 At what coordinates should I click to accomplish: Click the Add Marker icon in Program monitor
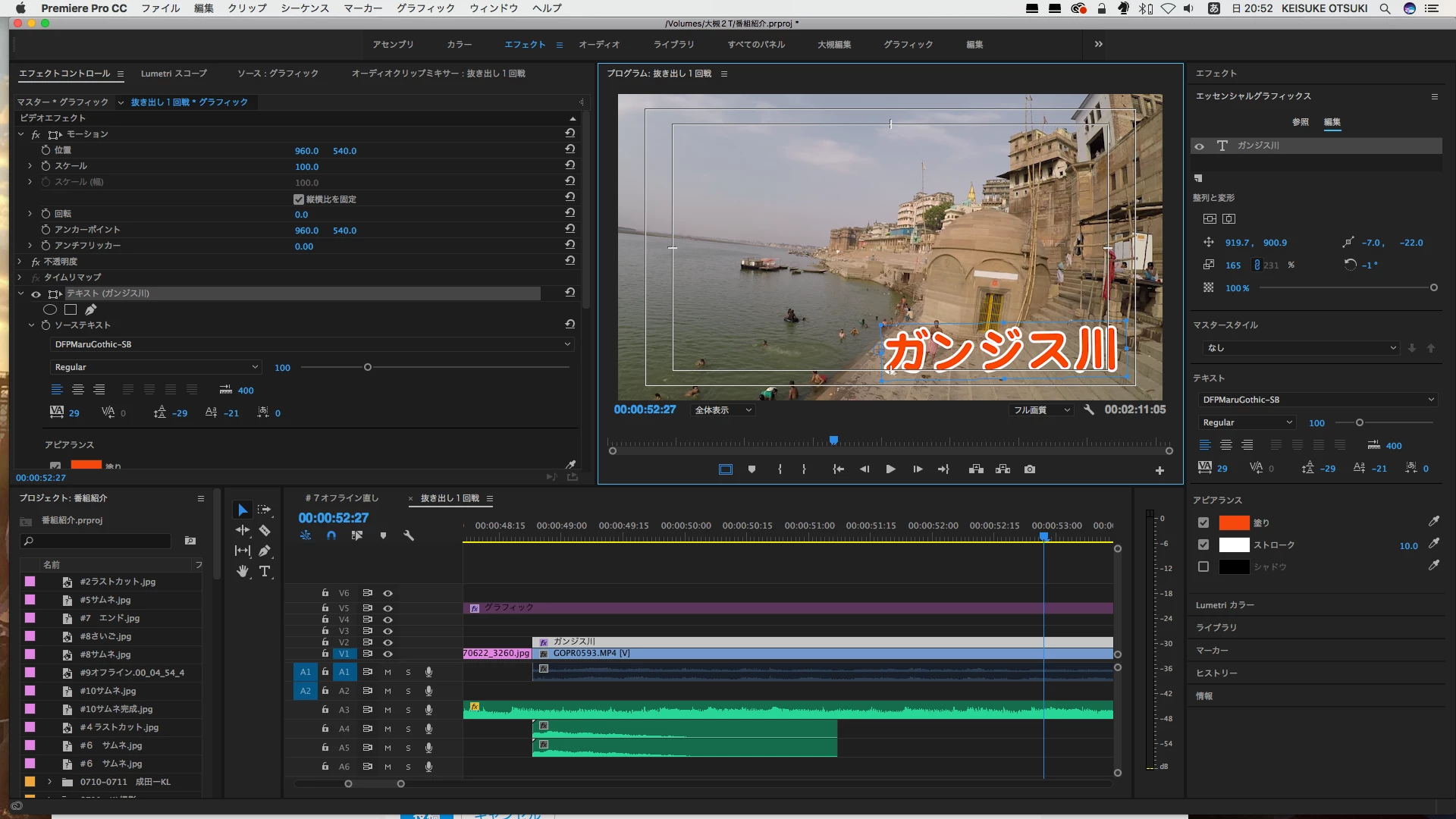click(752, 469)
